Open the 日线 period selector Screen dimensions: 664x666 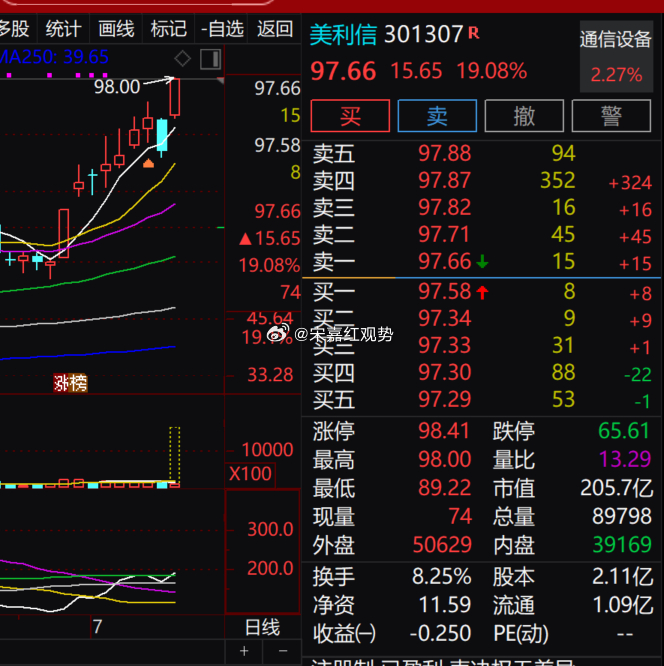click(263, 627)
